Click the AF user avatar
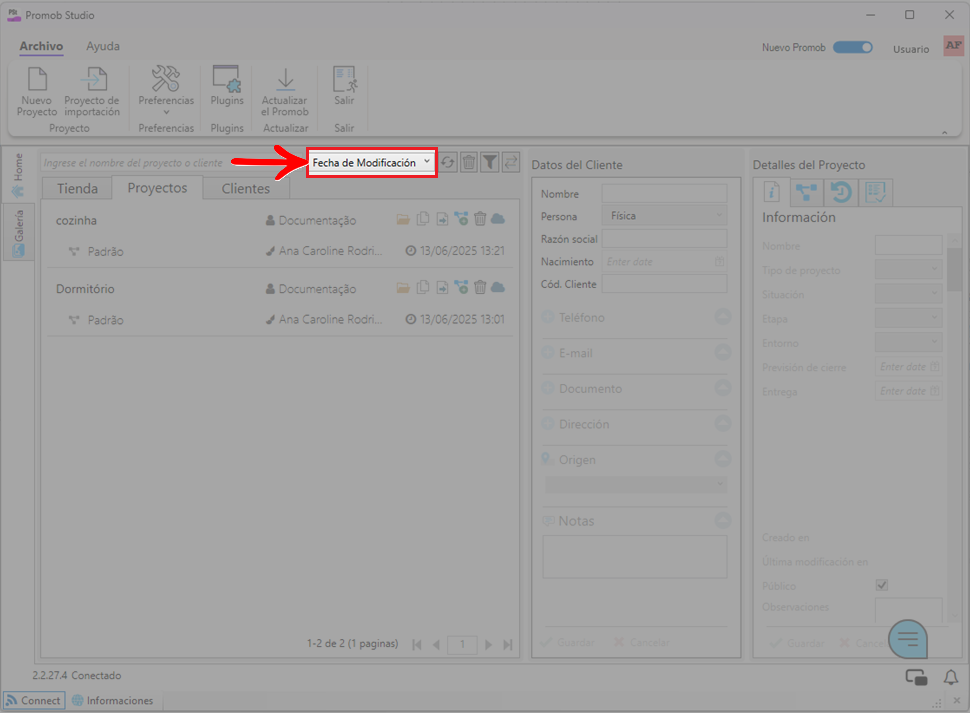This screenshot has width=970, height=713. point(953,46)
